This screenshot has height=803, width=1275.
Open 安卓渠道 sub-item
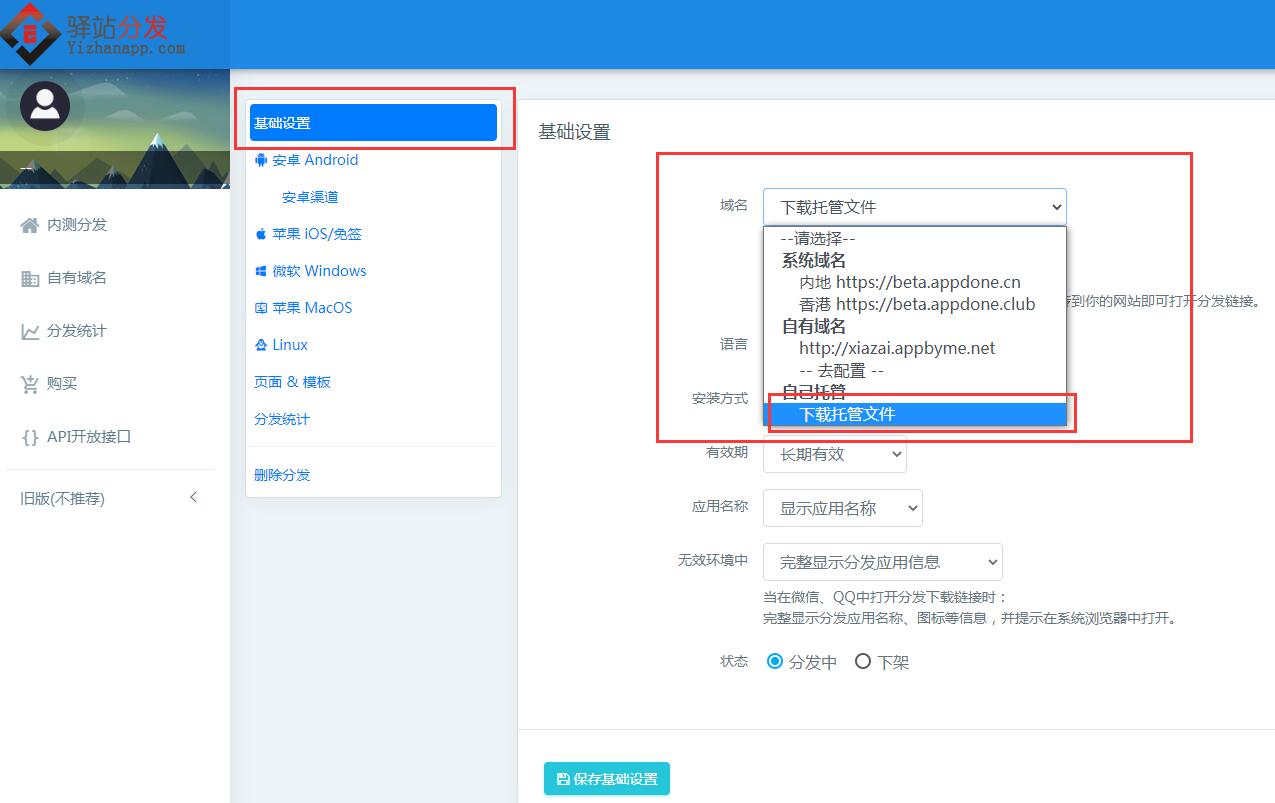(310, 197)
